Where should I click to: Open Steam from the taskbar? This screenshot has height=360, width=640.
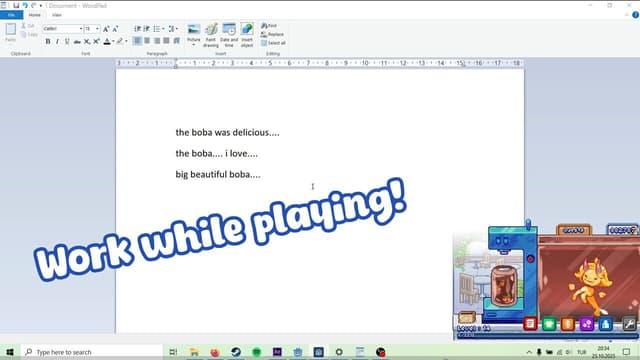(x=236, y=352)
